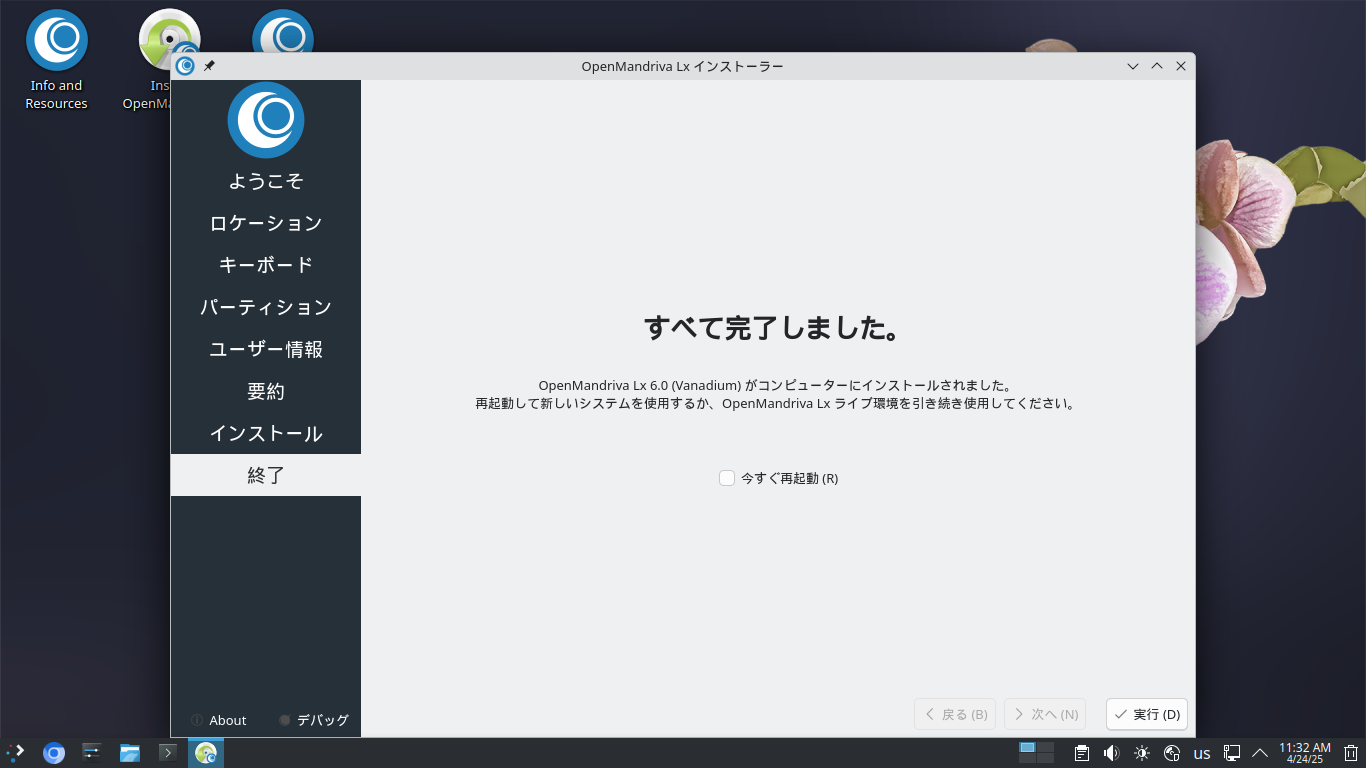Click the デバッグ button in the sidebar
Viewport: 1366px width, 768px height.
[314, 720]
